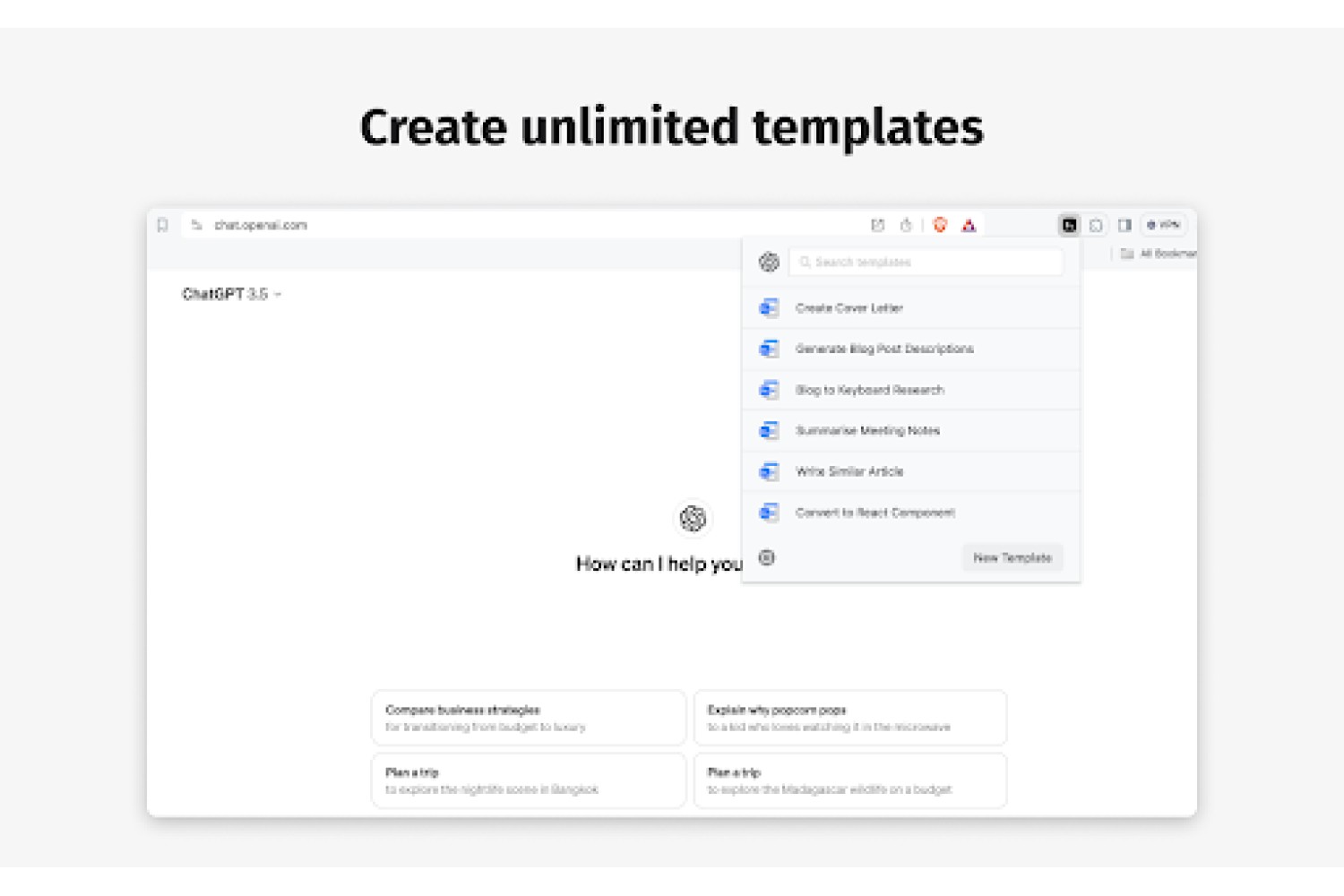Image resolution: width=1344 pixels, height=896 pixels.
Task: Click the open-in-app icon in the address bar
Action: (877, 225)
